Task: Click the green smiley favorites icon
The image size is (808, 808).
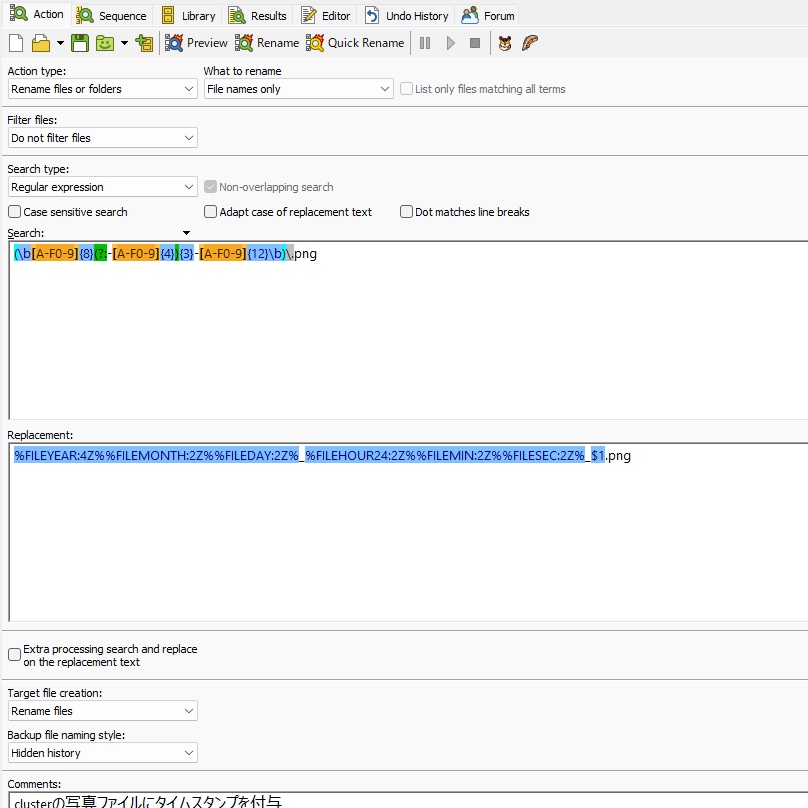Action: 105,43
